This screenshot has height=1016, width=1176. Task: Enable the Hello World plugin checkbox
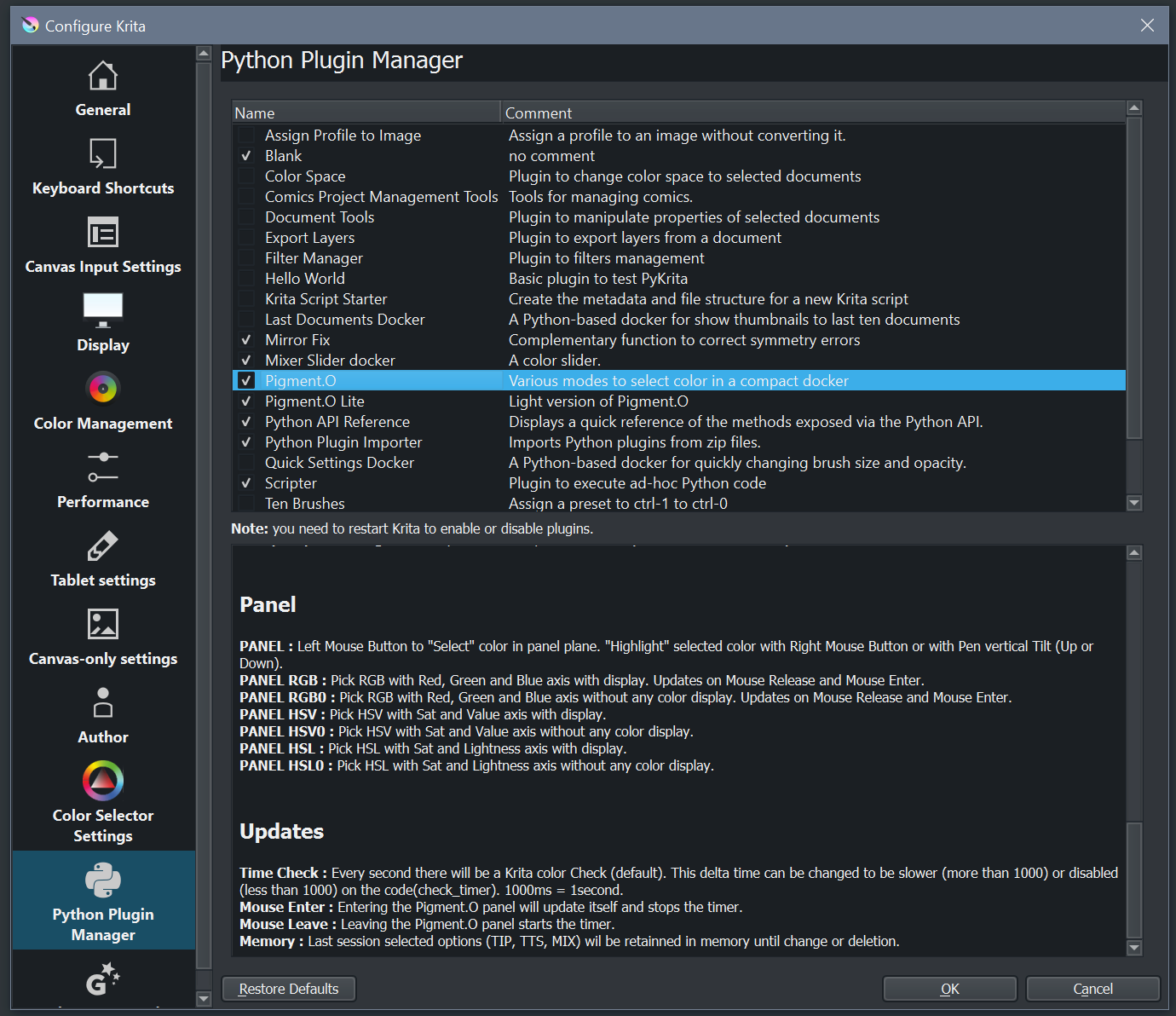point(246,279)
